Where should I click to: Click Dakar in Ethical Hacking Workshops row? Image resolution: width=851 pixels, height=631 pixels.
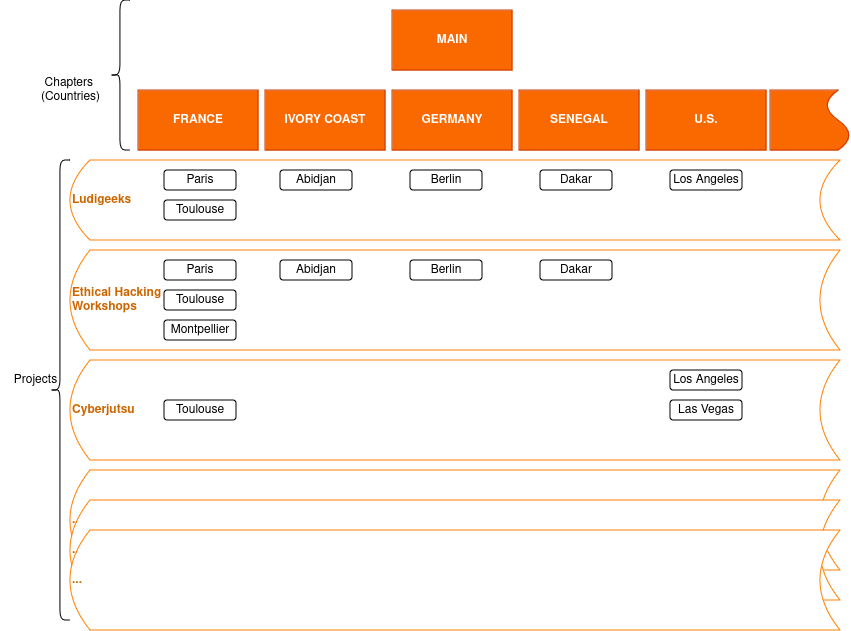[x=576, y=270]
